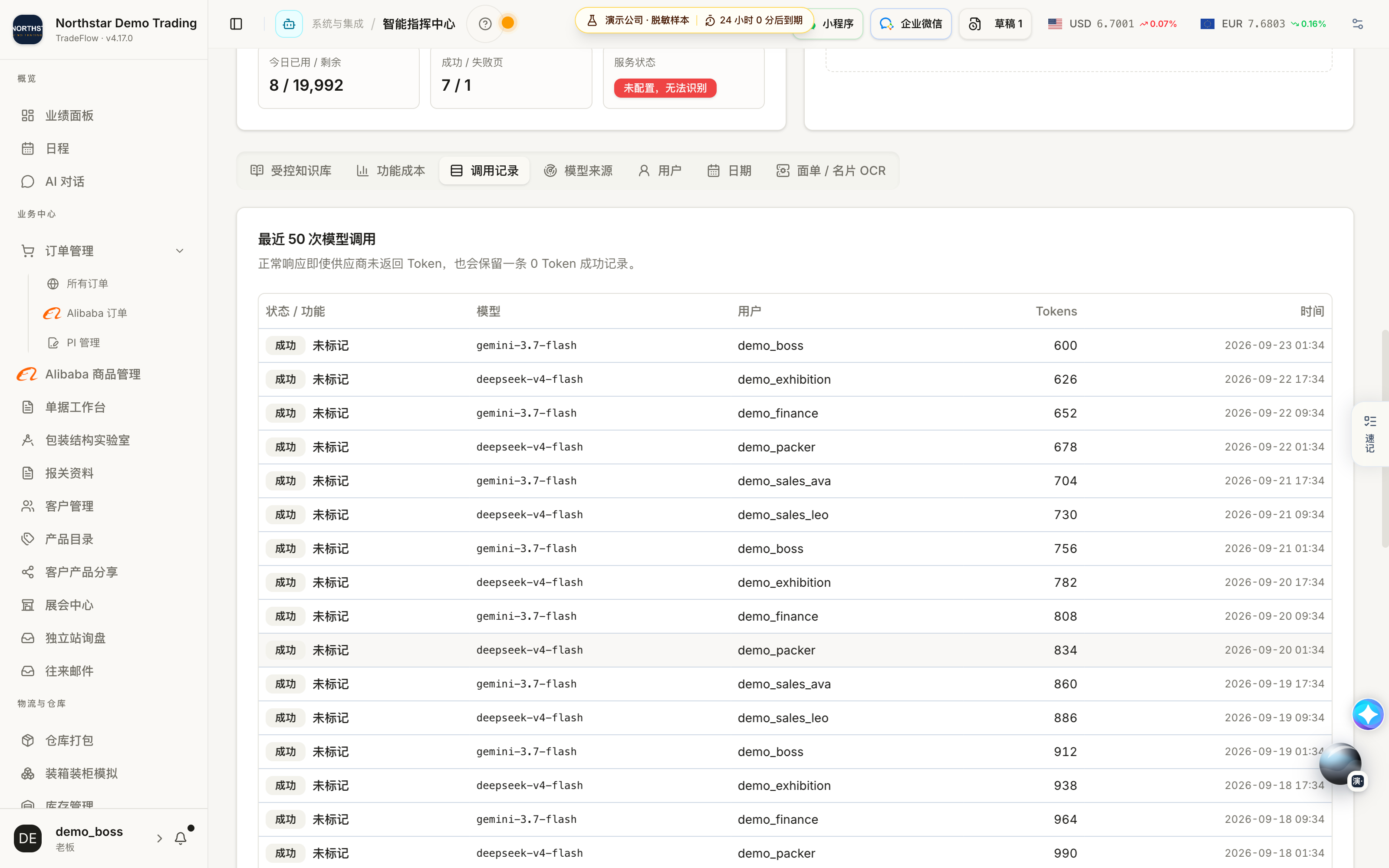Viewport: 1389px width, 868px height.
Task: Click the orange status dot indicator
Action: pyautogui.click(x=508, y=23)
